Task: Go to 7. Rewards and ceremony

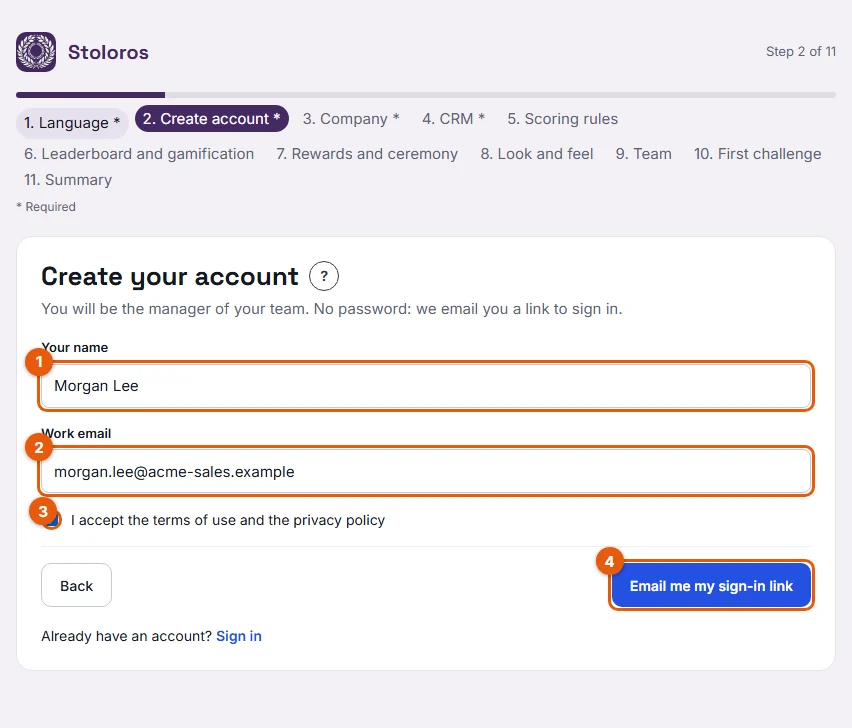Action: (367, 154)
